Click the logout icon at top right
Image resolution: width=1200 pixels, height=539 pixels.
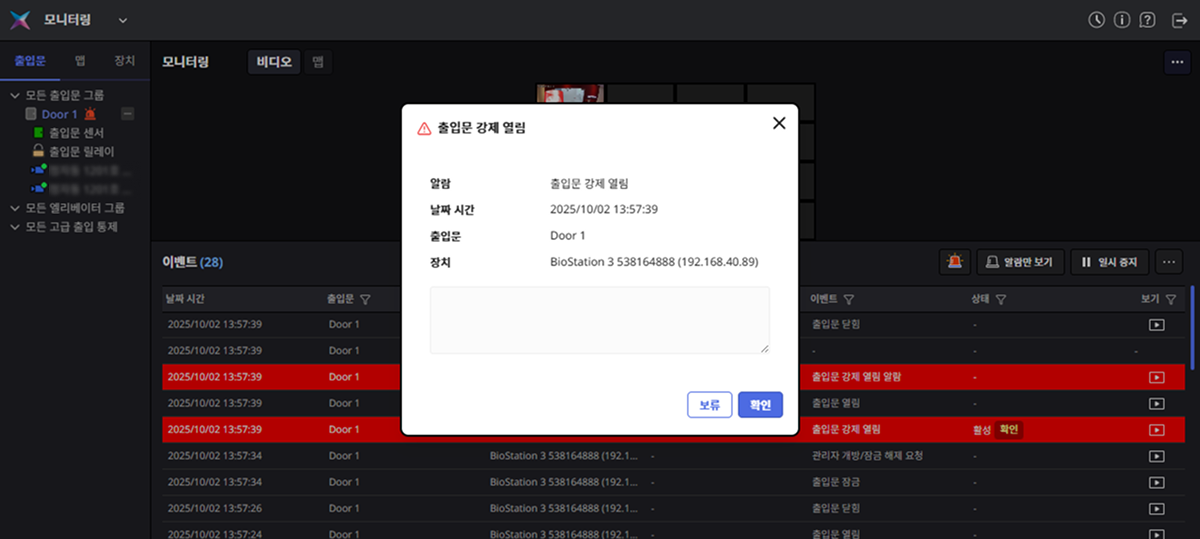coord(1179,20)
